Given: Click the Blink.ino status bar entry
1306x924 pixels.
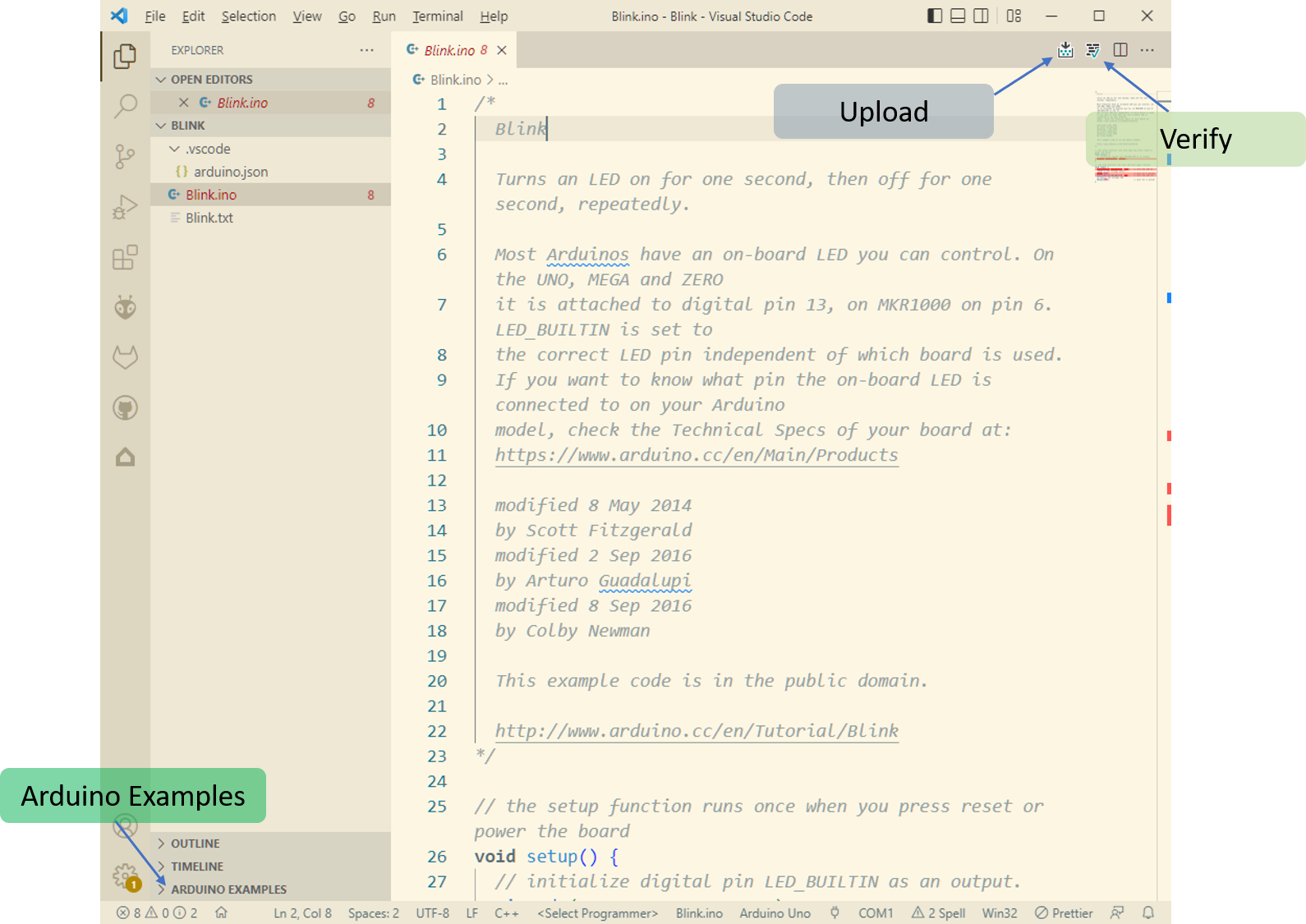Looking at the screenshot, I should (x=699, y=913).
